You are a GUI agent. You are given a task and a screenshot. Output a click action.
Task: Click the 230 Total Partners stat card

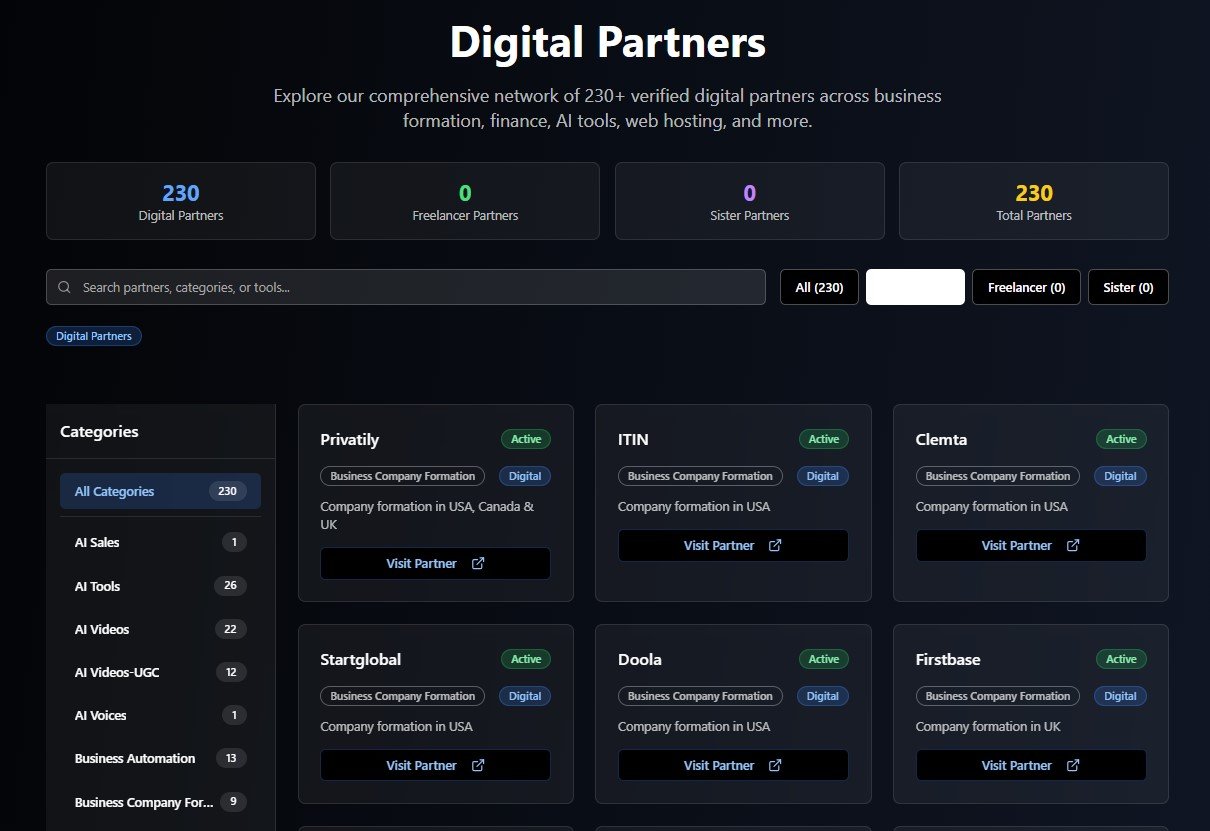coord(1034,201)
